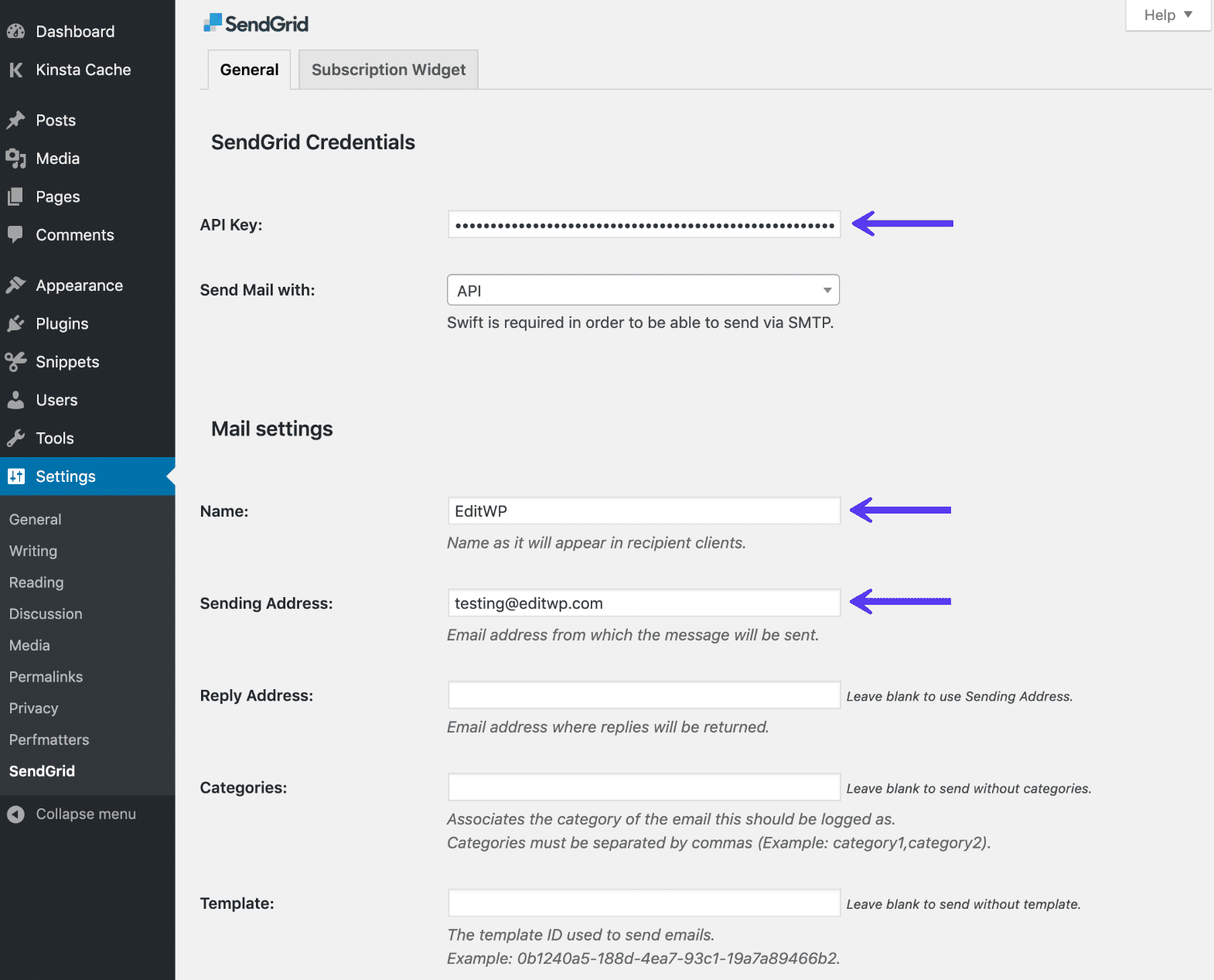Viewport: 1214px width, 980px height.
Task: Click the Dashboard gauge icon
Action: coord(15,32)
